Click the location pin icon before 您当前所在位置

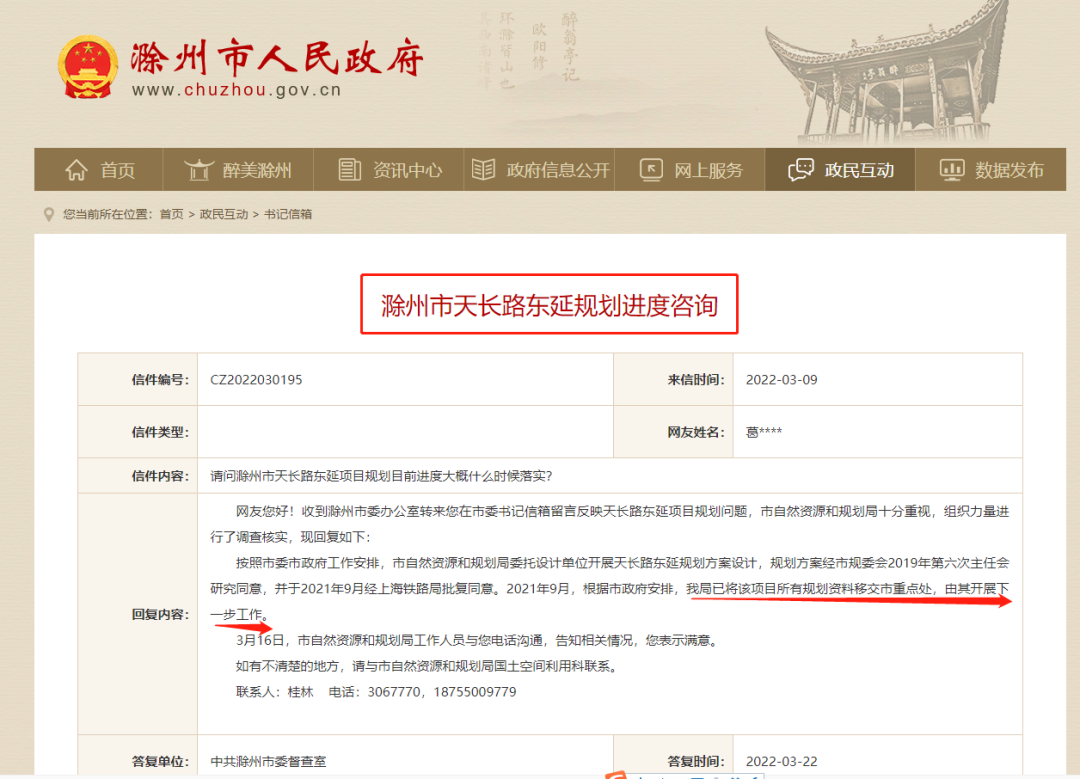[x=48, y=214]
